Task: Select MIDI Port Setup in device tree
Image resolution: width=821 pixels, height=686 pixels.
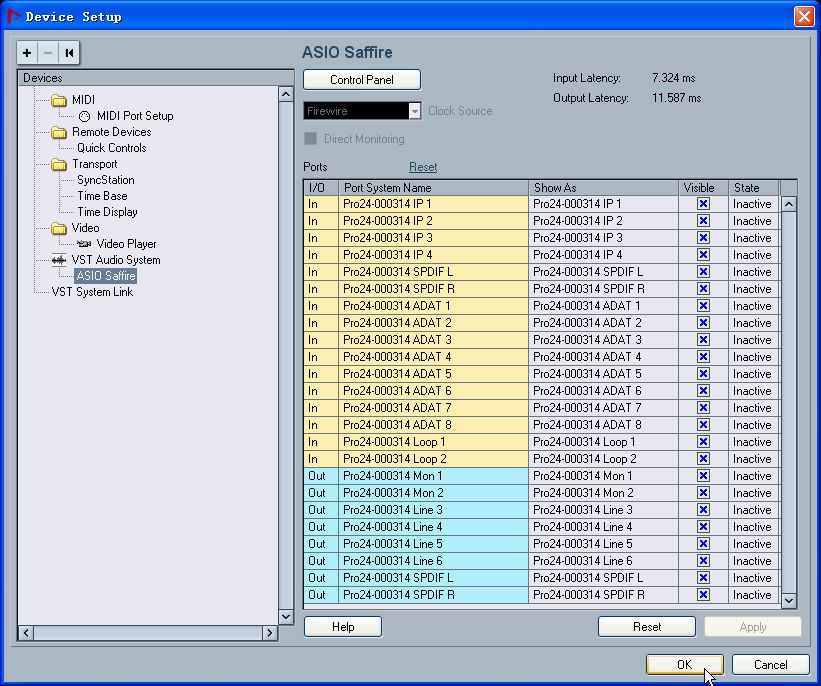Action: point(135,116)
